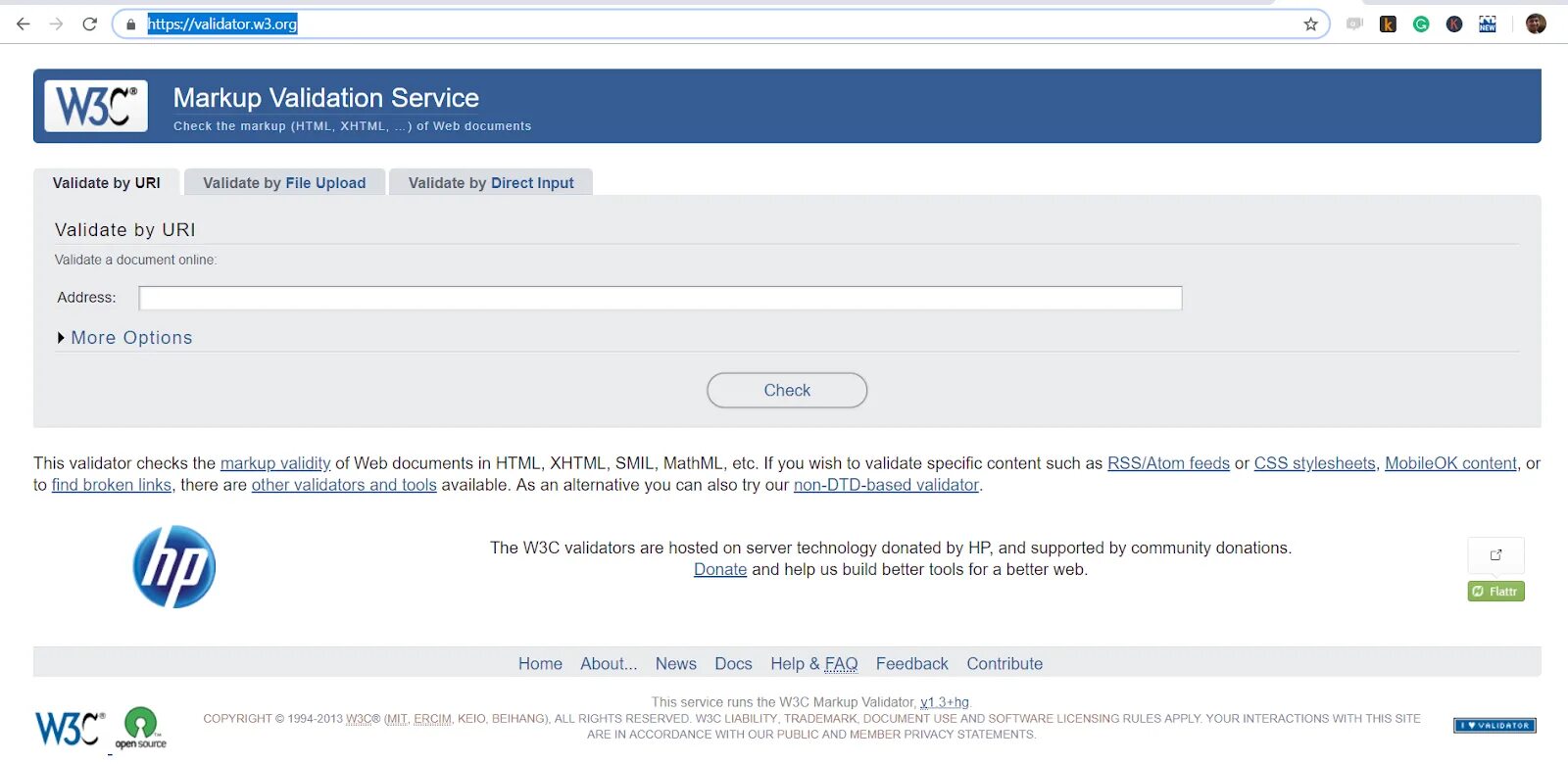This screenshot has height=764, width=1568.
Task: Click the HP logo
Action: 174,567
